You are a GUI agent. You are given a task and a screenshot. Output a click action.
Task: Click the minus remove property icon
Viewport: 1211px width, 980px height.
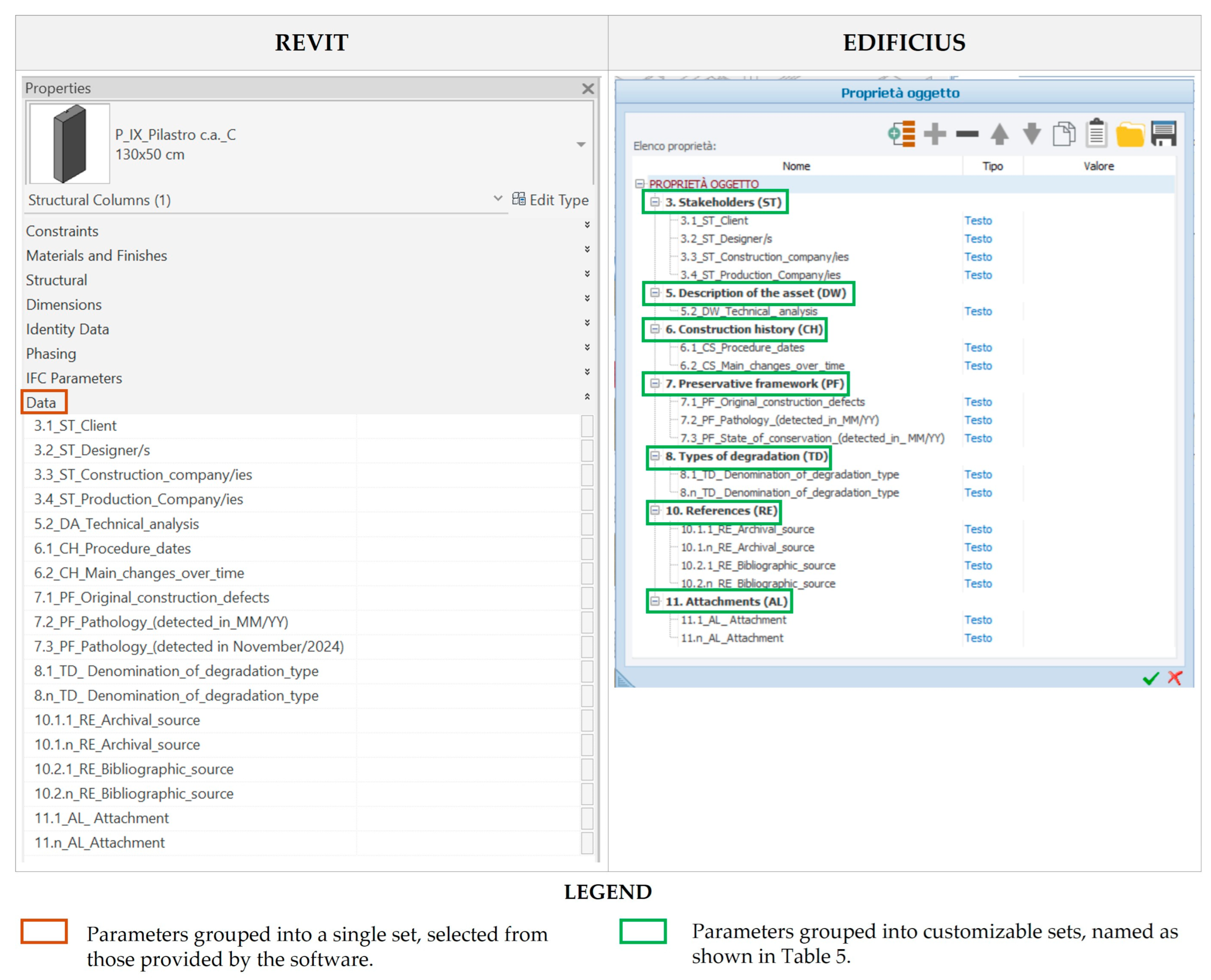967,134
